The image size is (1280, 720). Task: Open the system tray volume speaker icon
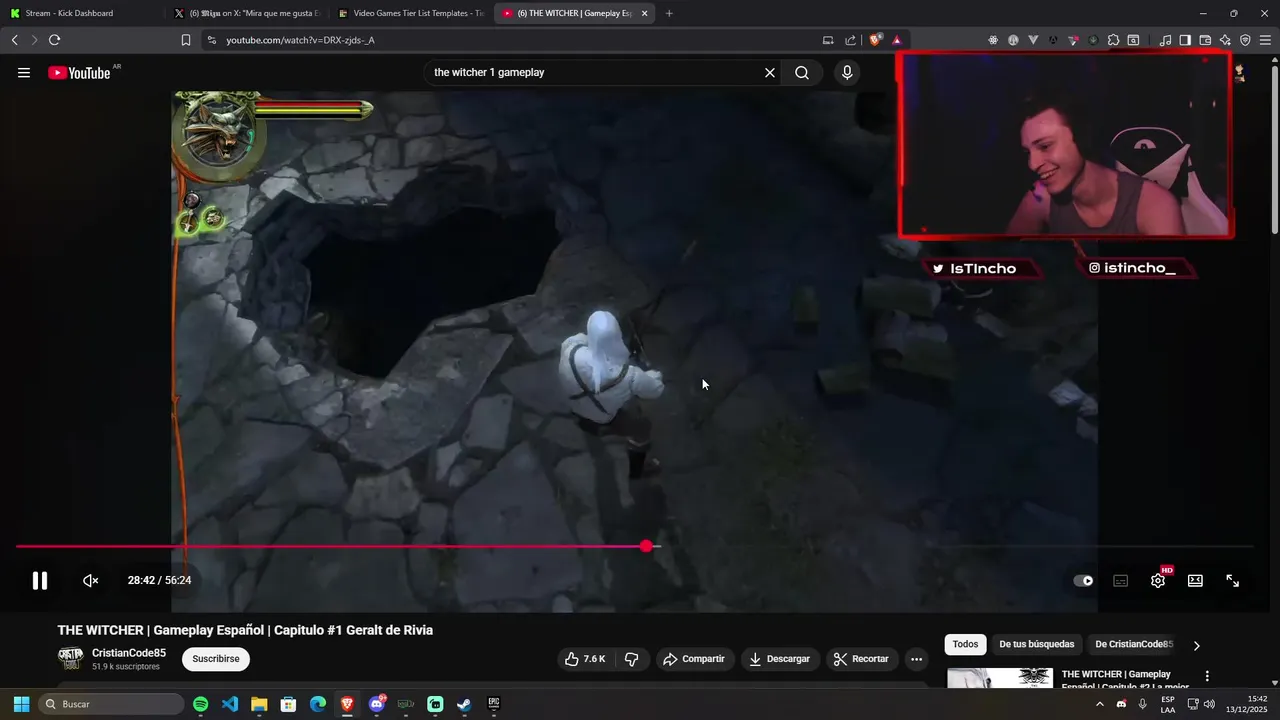pyautogui.click(x=1209, y=704)
